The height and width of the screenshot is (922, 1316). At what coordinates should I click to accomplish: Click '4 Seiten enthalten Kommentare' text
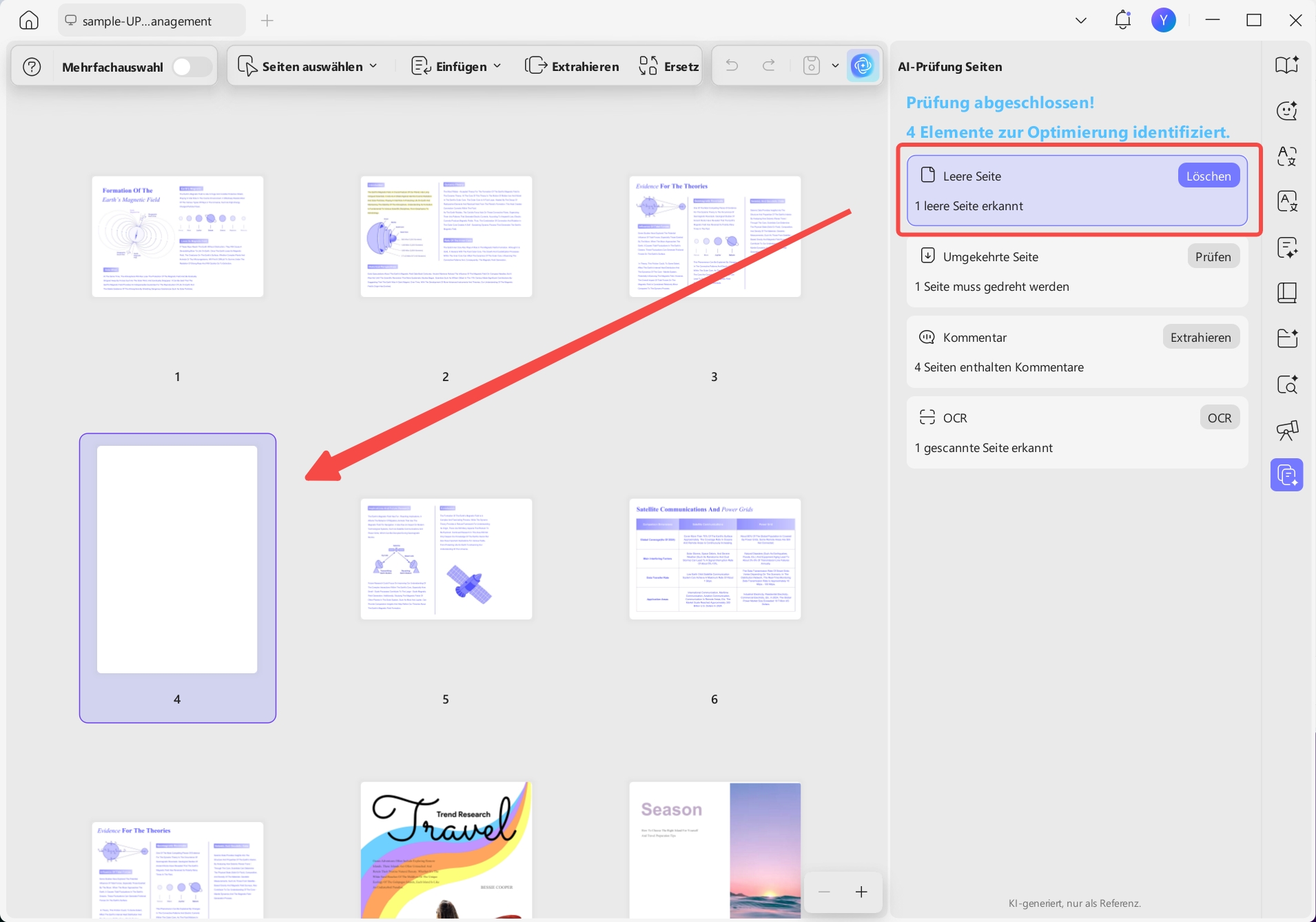[999, 367]
